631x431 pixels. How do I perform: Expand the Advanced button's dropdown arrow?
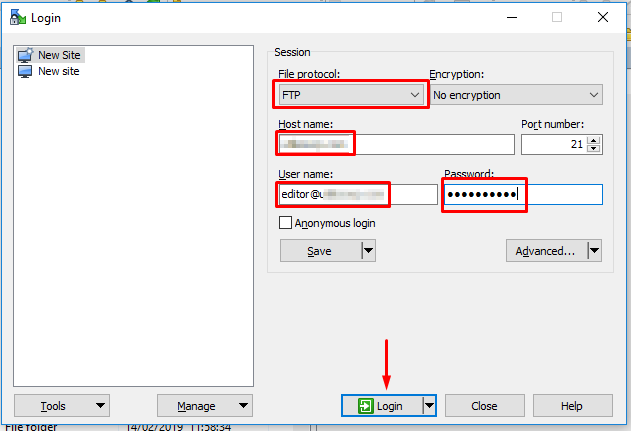click(595, 251)
